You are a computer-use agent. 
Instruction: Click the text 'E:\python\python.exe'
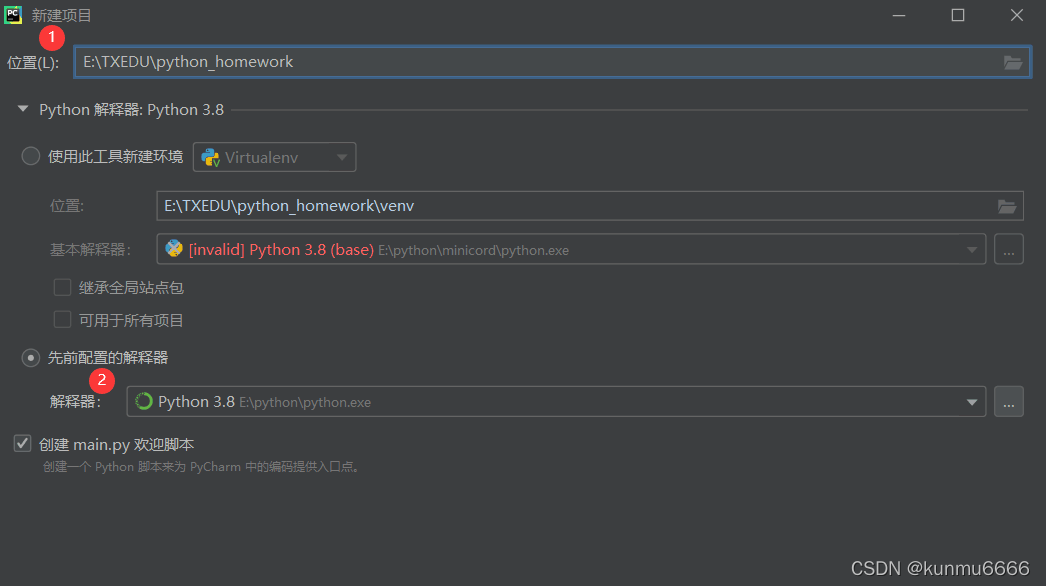(x=305, y=402)
